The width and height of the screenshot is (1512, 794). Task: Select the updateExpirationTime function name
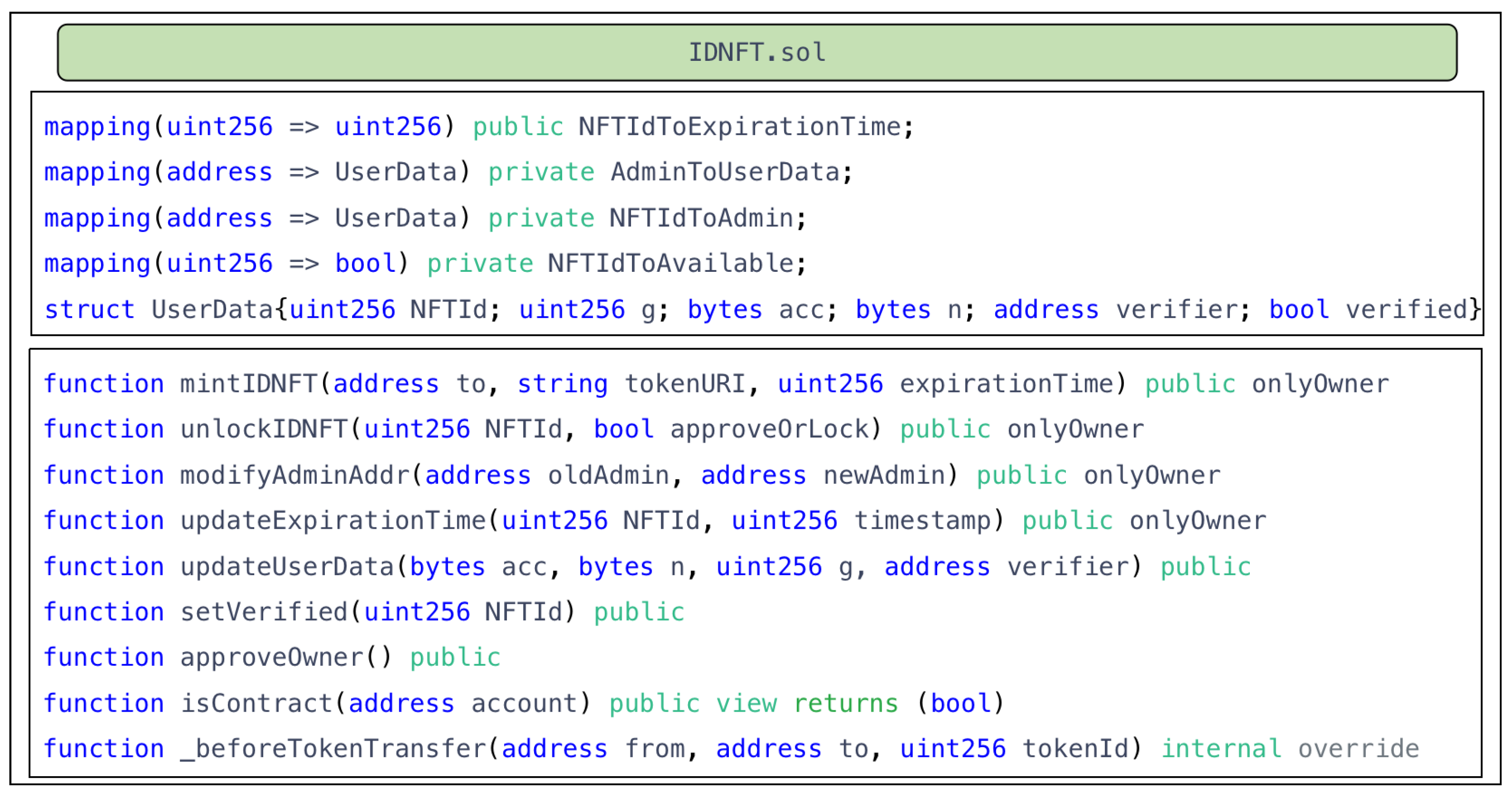click(333, 521)
